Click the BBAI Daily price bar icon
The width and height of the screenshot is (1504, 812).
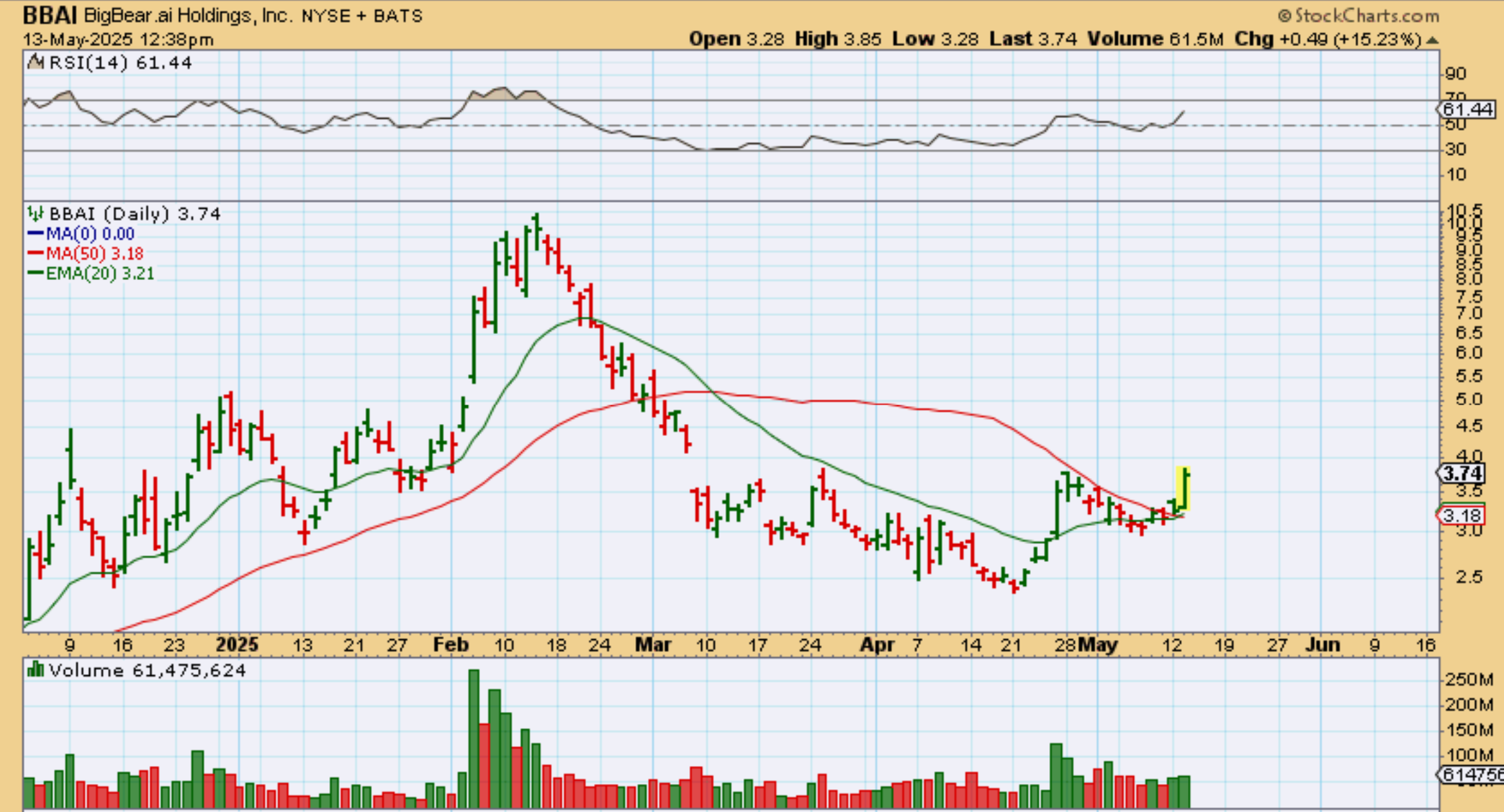35,214
